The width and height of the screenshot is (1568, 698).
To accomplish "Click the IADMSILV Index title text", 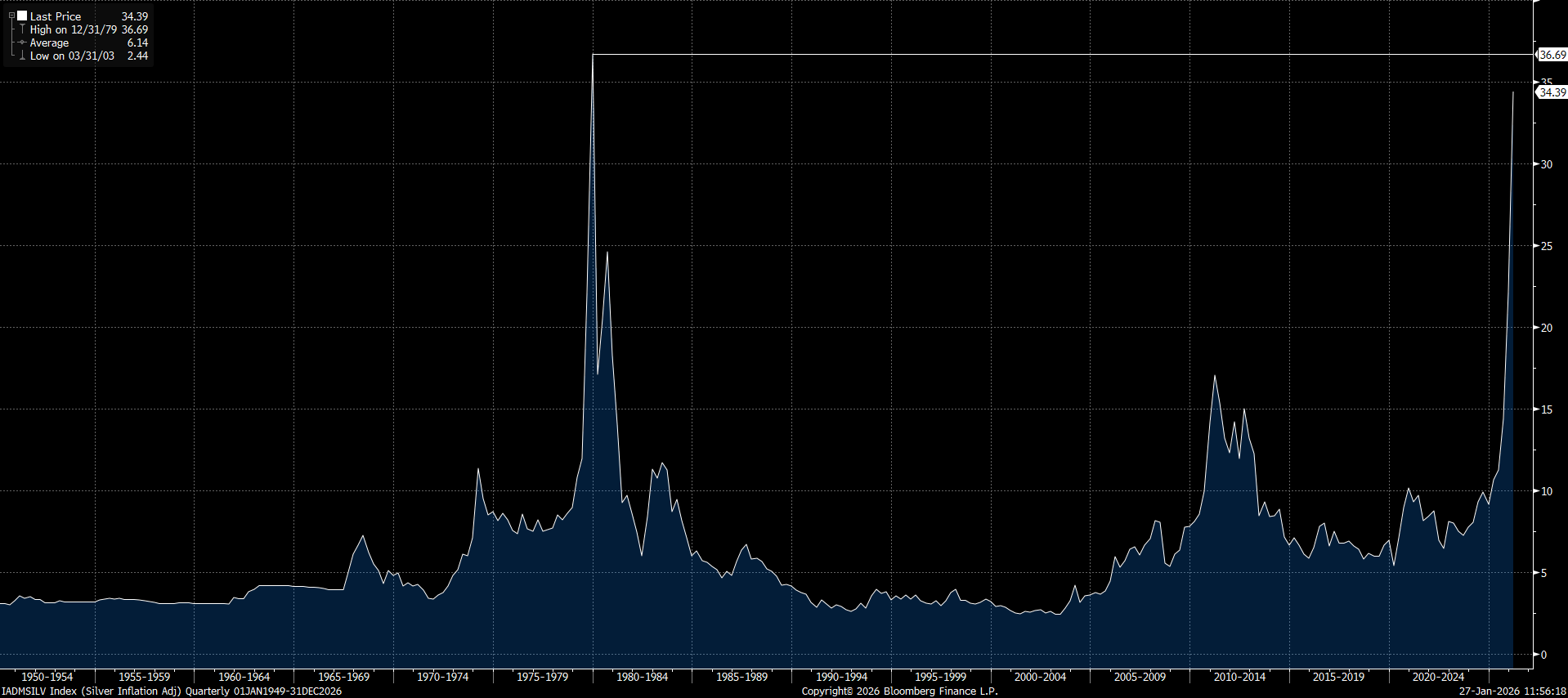I will click(172, 691).
